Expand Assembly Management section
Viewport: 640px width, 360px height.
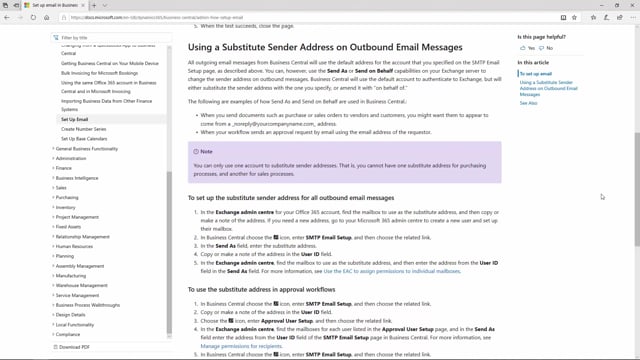coord(80,266)
